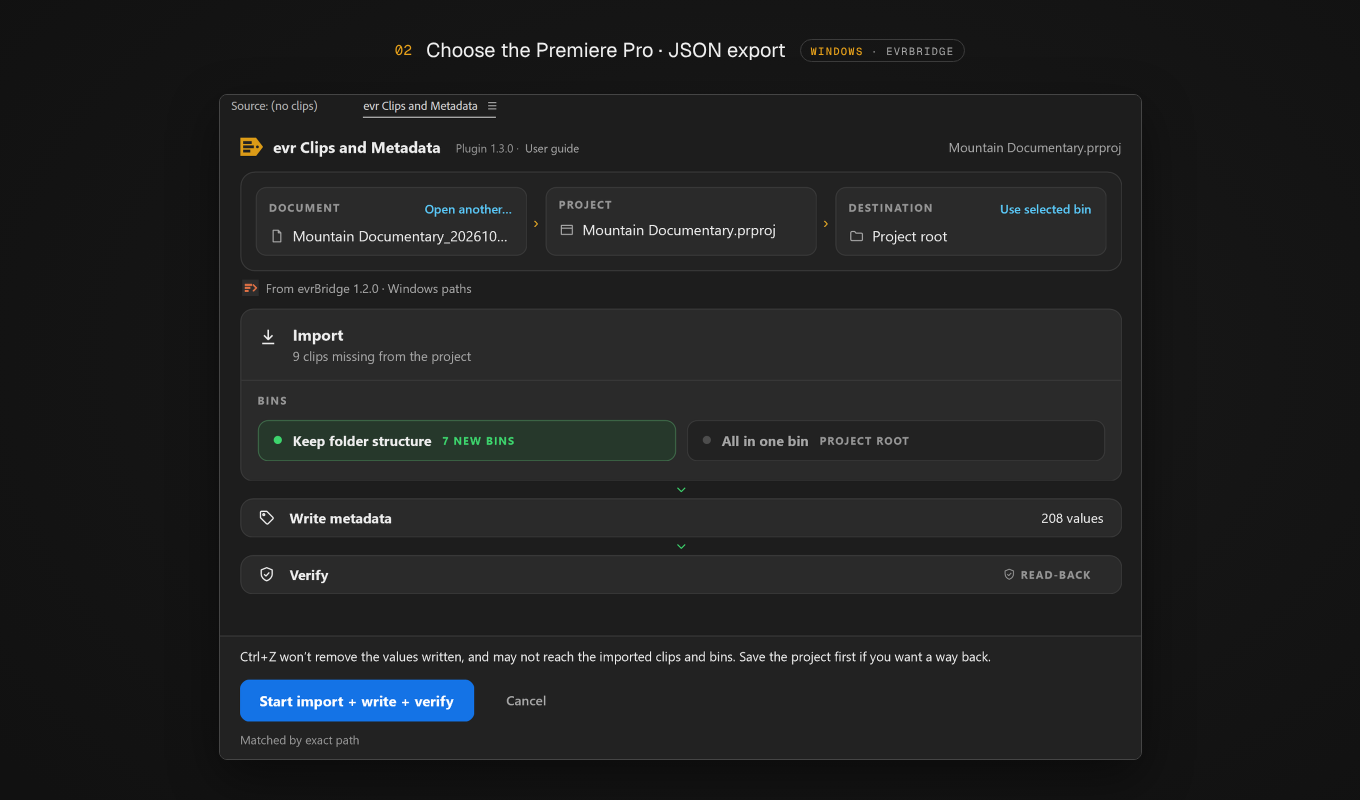This screenshot has width=1360, height=800.
Task: Click Start import + write + verify button
Action: tap(357, 701)
